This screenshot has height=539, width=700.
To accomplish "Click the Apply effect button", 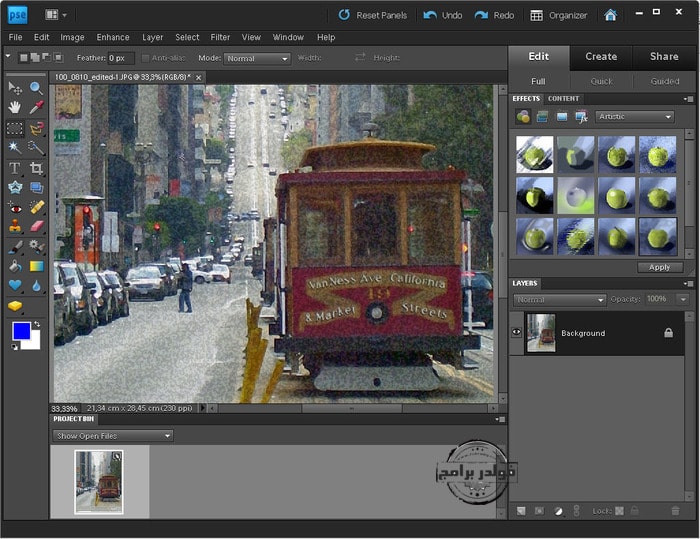I will [659, 267].
